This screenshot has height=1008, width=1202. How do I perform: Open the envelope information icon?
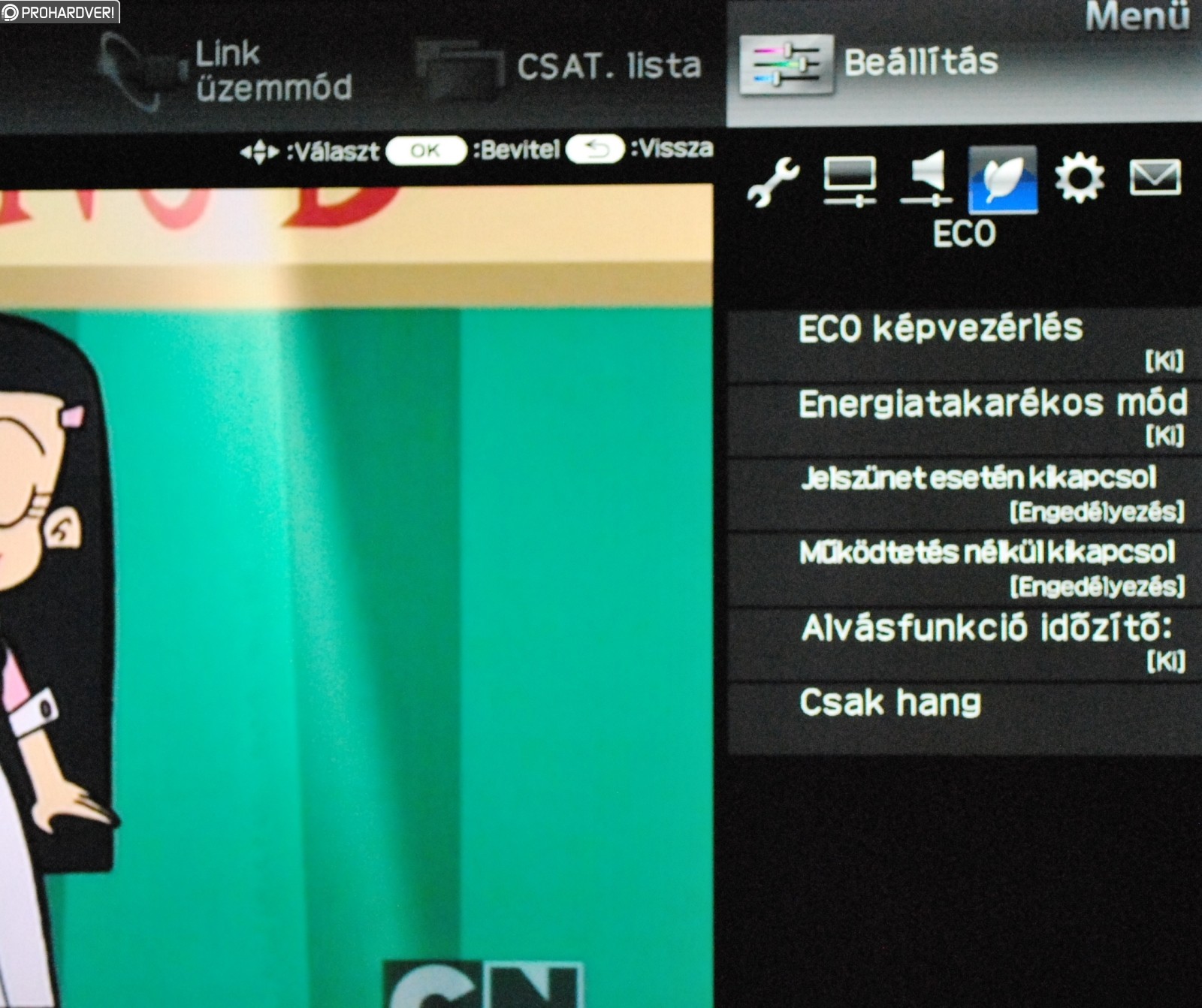click(1155, 177)
